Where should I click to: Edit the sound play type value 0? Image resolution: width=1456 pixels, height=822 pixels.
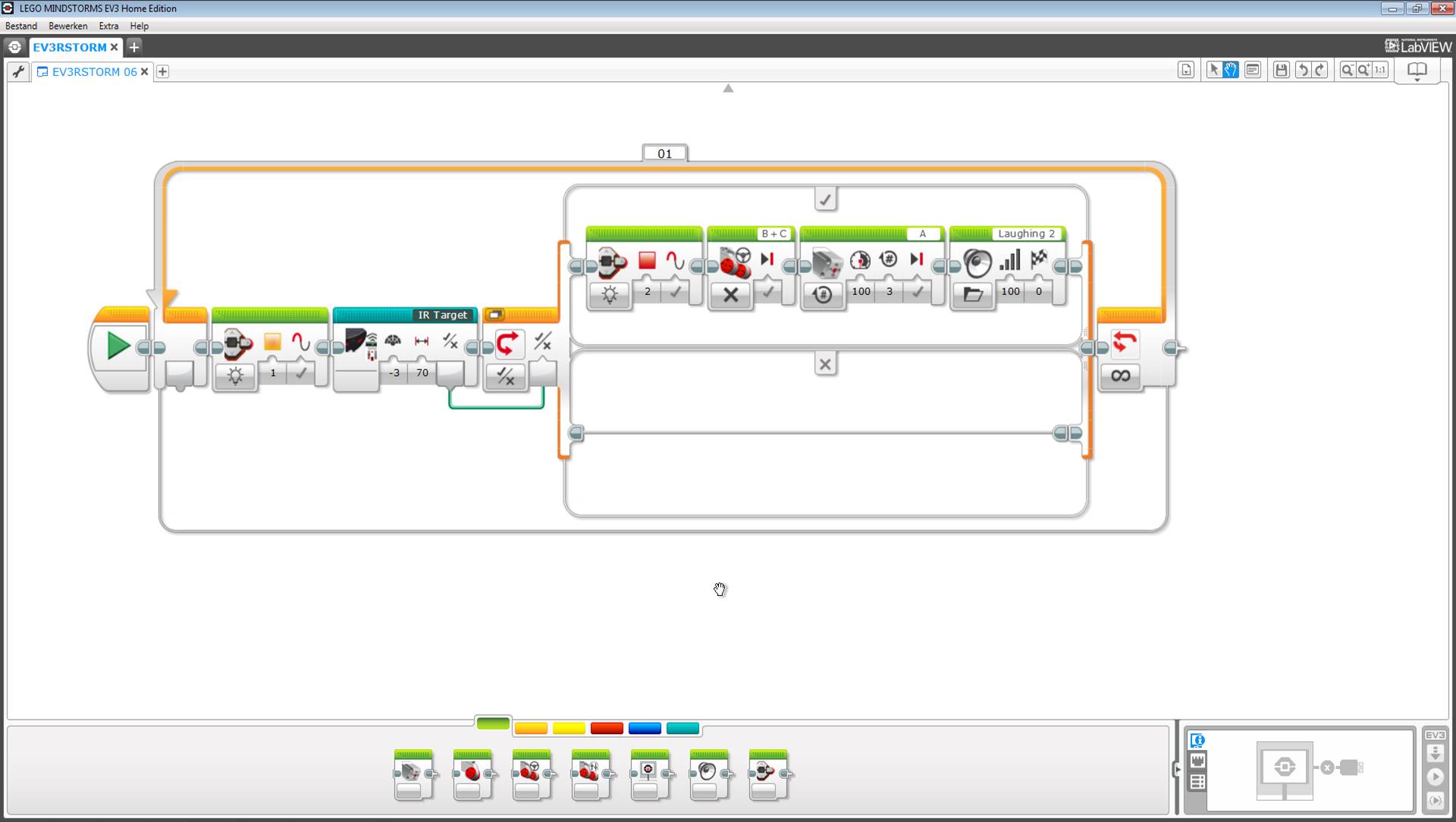(1039, 291)
